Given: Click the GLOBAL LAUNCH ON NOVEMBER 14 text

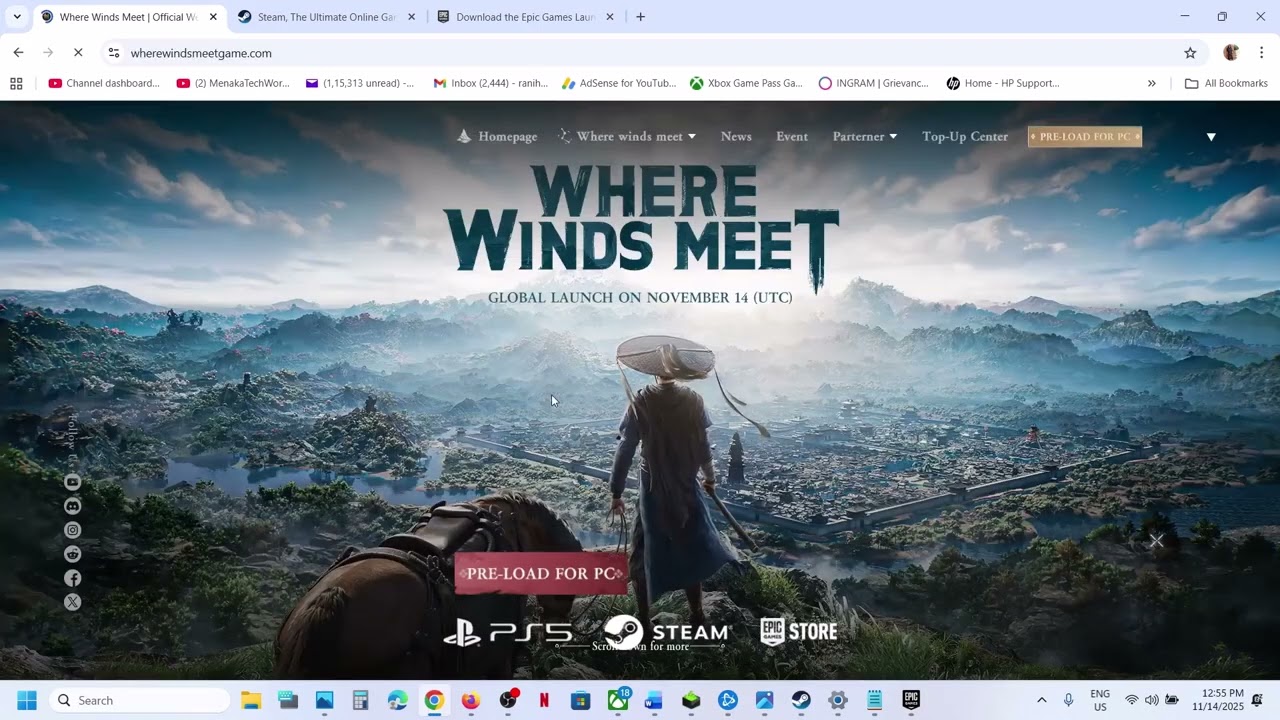Looking at the screenshot, I should point(640,298).
